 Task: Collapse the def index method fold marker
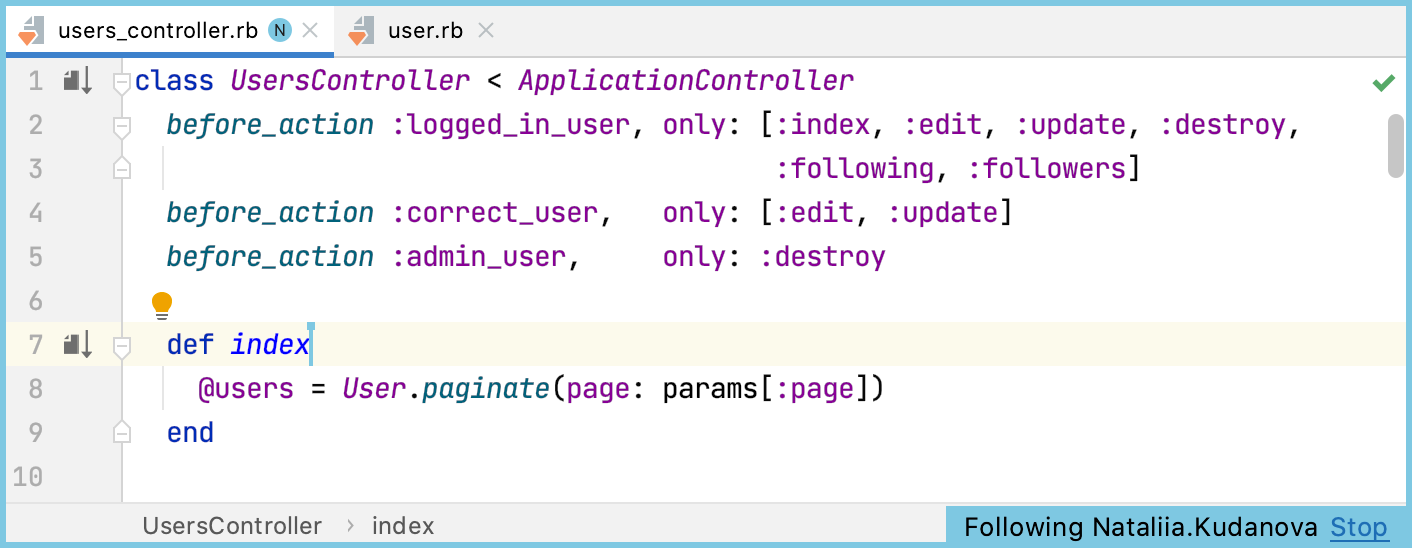[122, 346]
